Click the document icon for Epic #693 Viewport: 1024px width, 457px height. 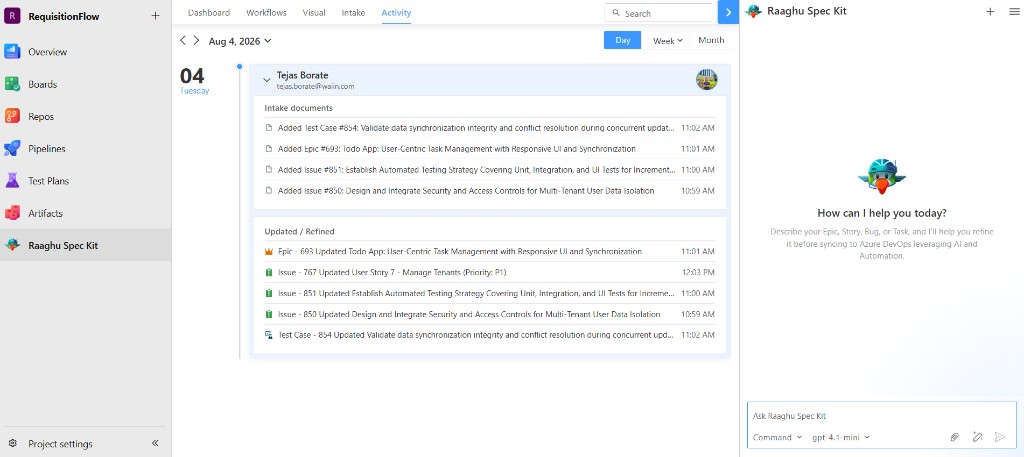coord(268,149)
